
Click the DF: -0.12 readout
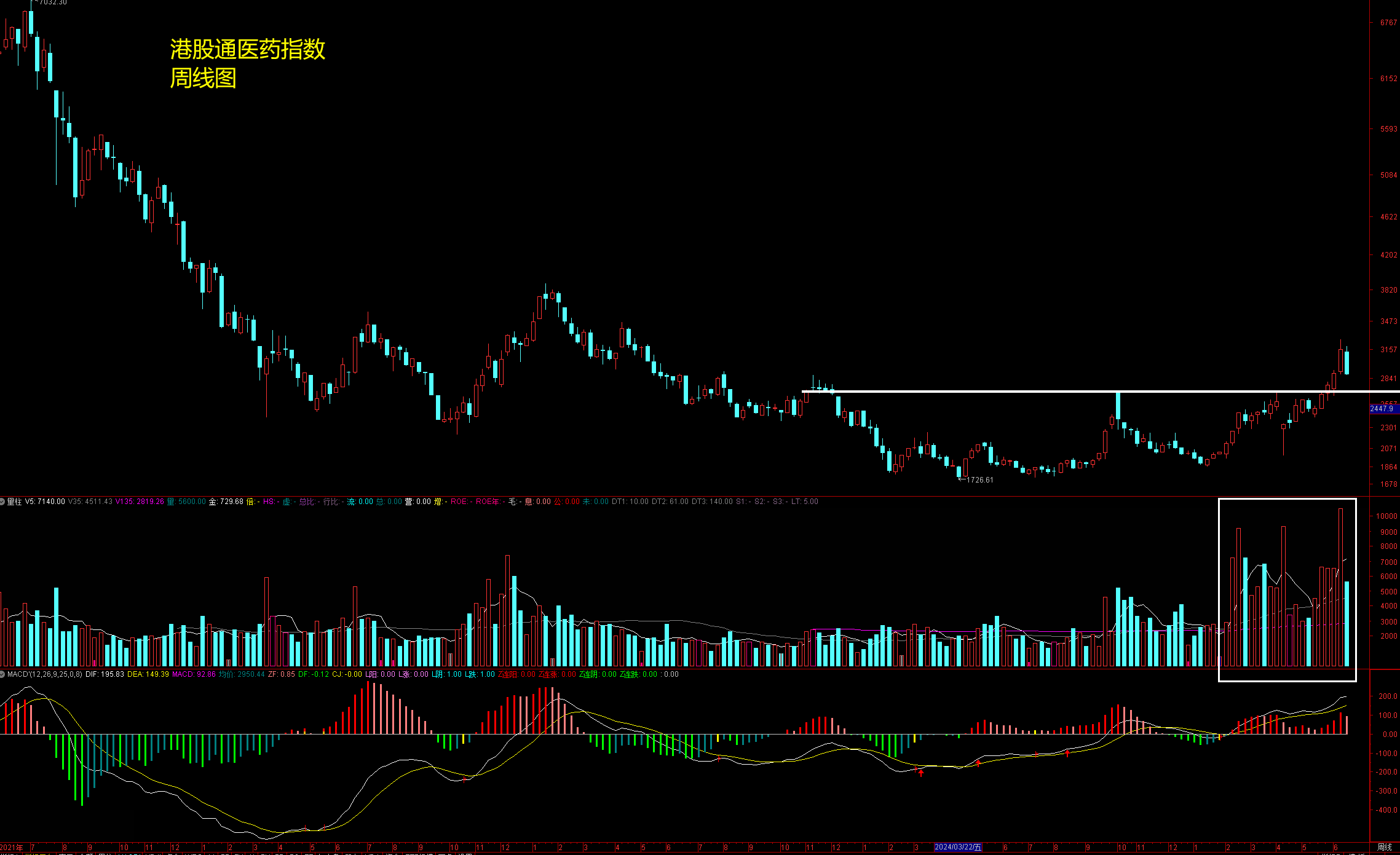pyautogui.click(x=313, y=674)
